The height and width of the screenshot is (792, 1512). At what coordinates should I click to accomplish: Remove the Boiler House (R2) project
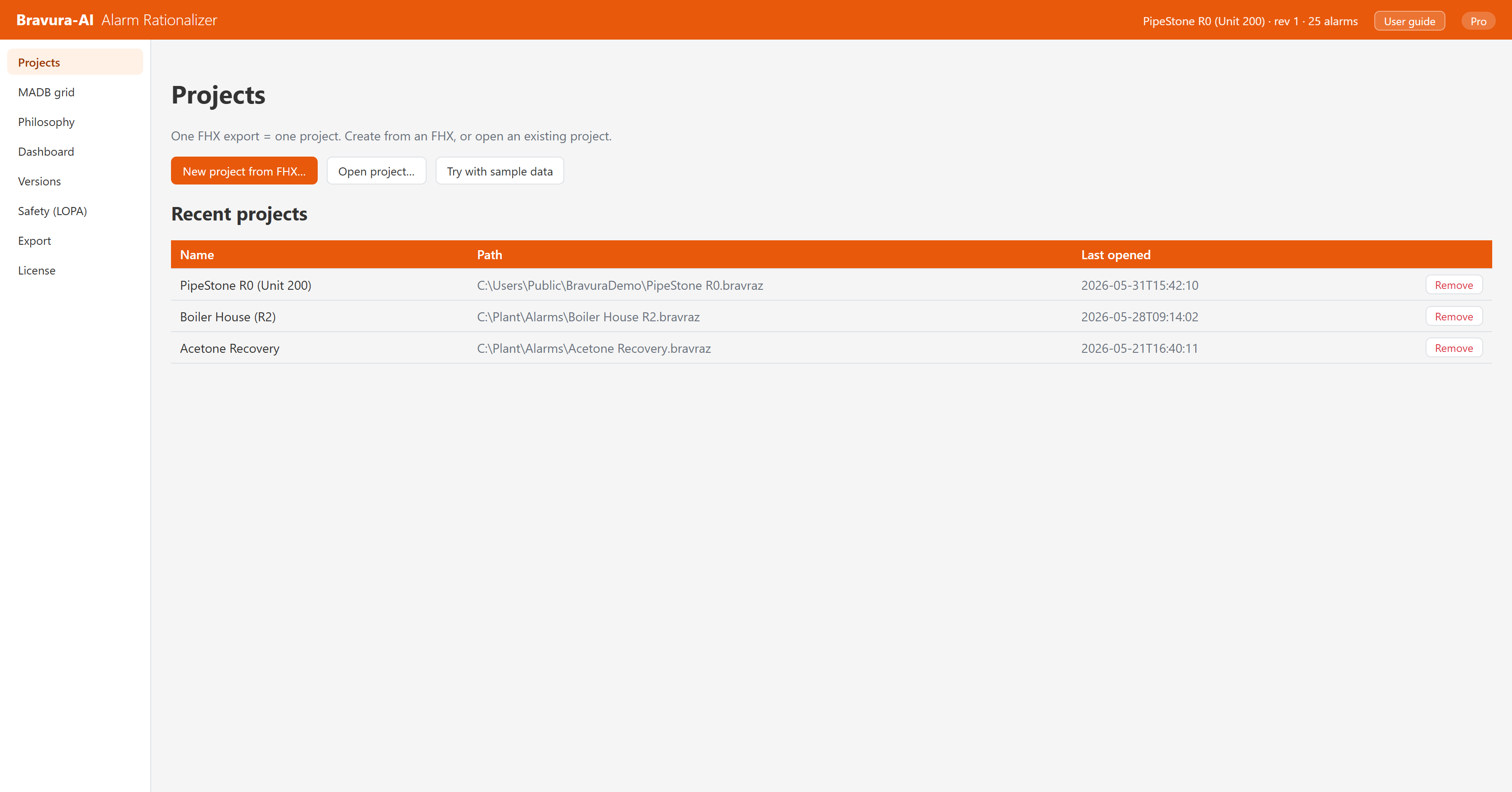pyautogui.click(x=1454, y=316)
